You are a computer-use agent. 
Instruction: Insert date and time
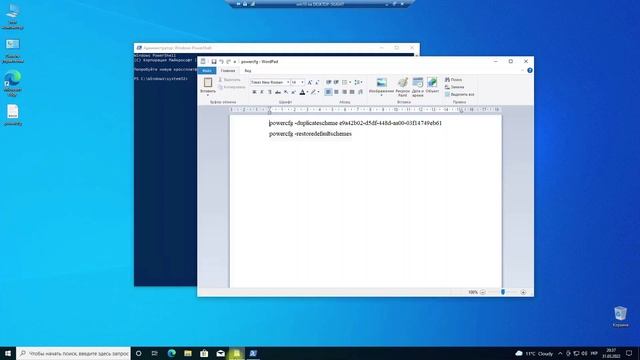point(418,86)
